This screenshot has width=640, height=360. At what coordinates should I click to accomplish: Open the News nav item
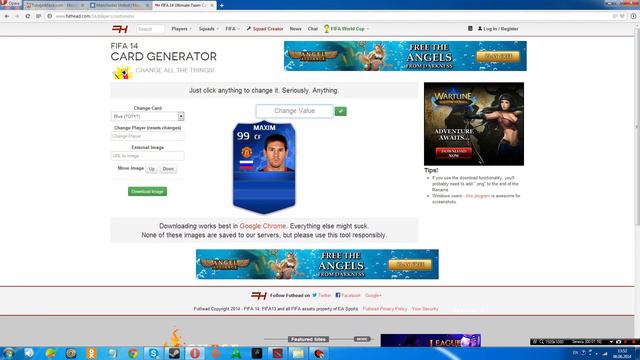296,29
